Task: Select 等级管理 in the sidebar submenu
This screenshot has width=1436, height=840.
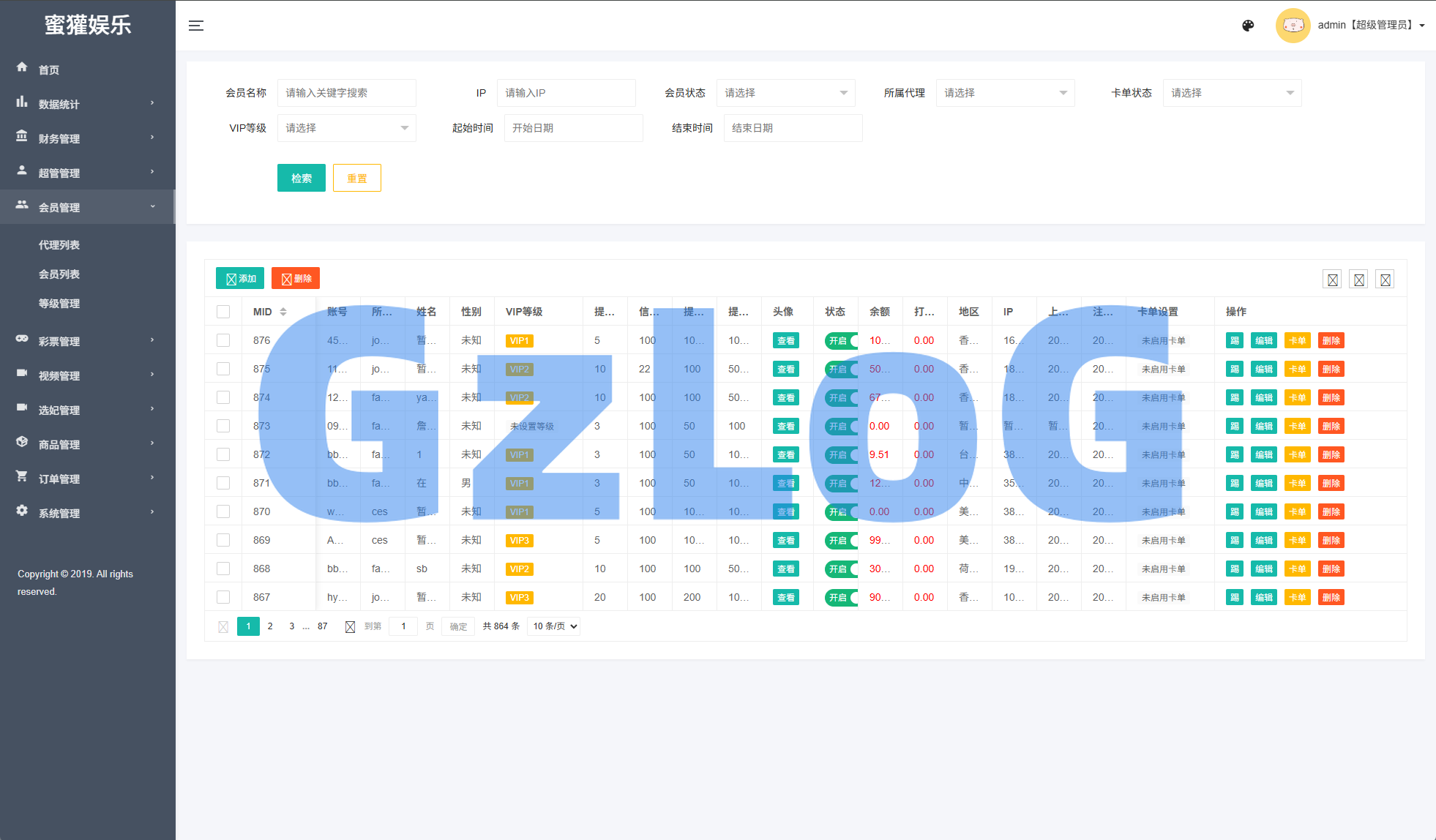Action: click(59, 304)
